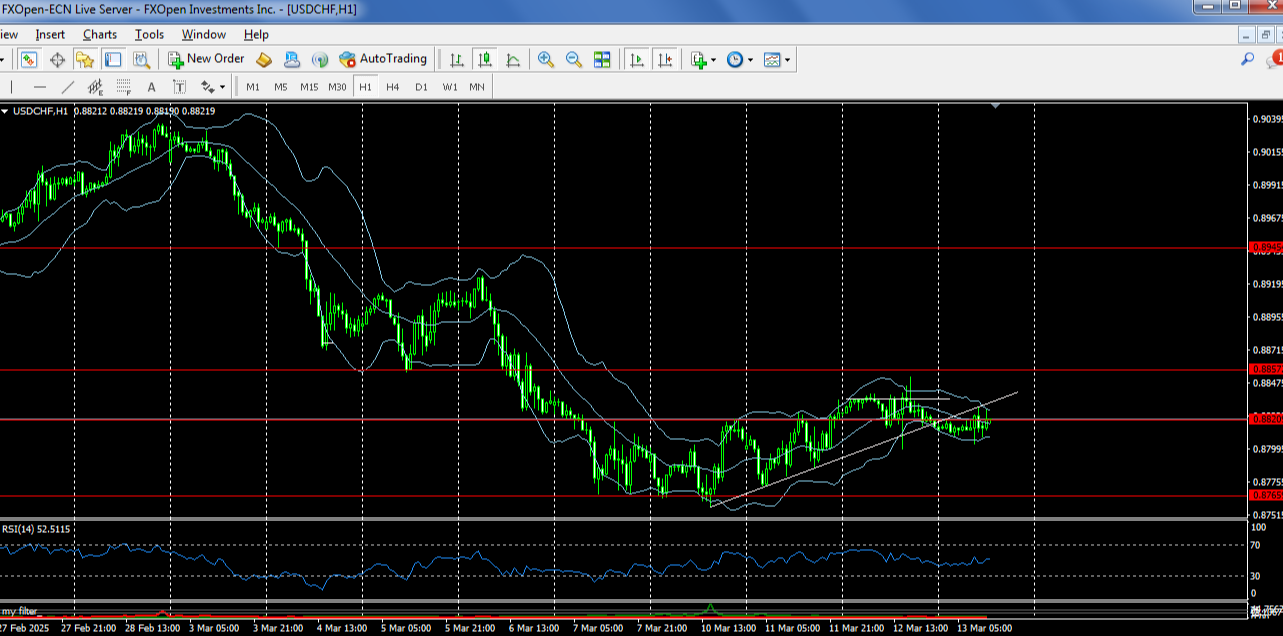This screenshot has width=1283, height=636.
Task: Select the Vertical Line drawing tool
Action: pyautogui.click(x=12, y=87)
